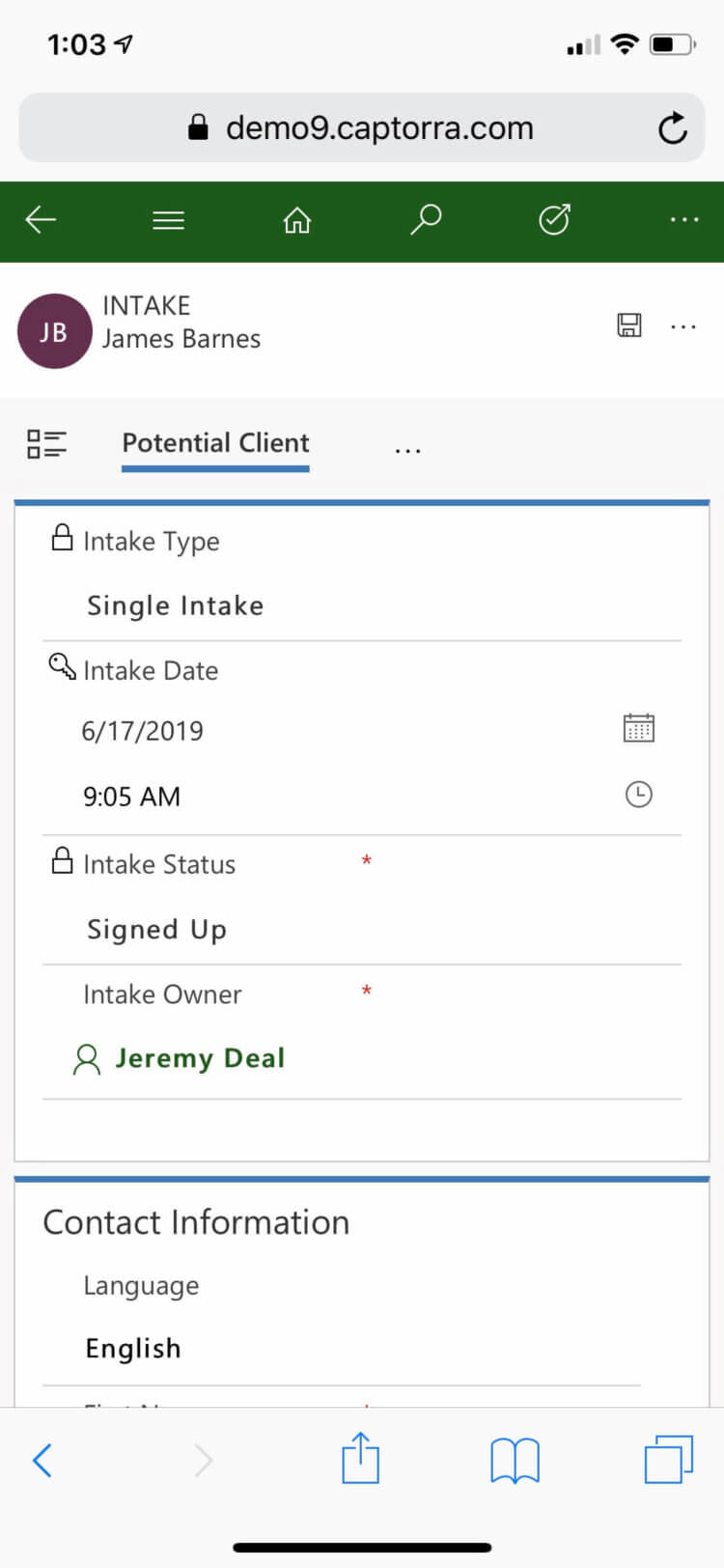Open the Signed Up status dropdown

tap(362, 929)
